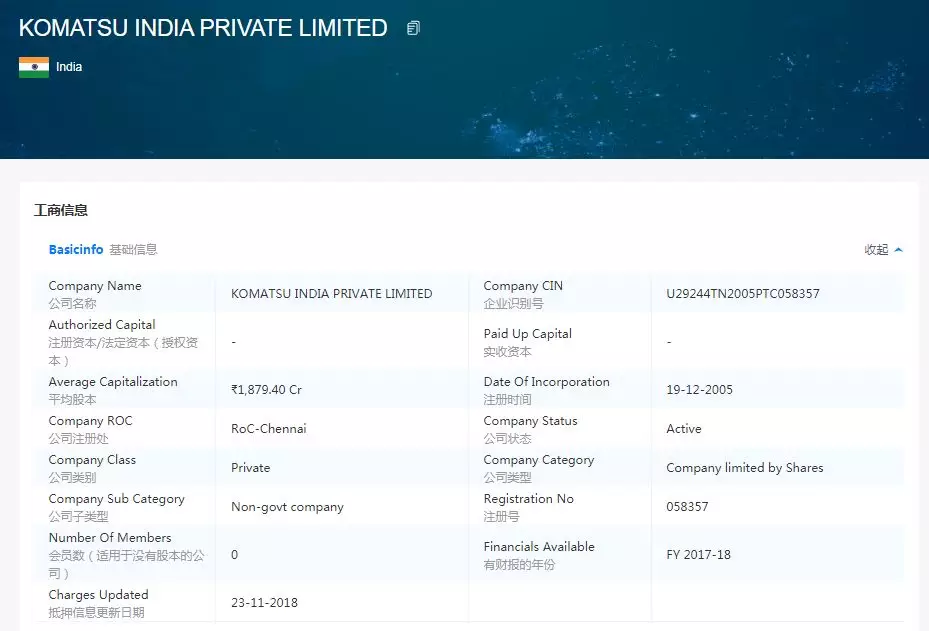This screenshot has height=631, width=929.
Task: Select the registration number 058357
Action: coord(687,507)
